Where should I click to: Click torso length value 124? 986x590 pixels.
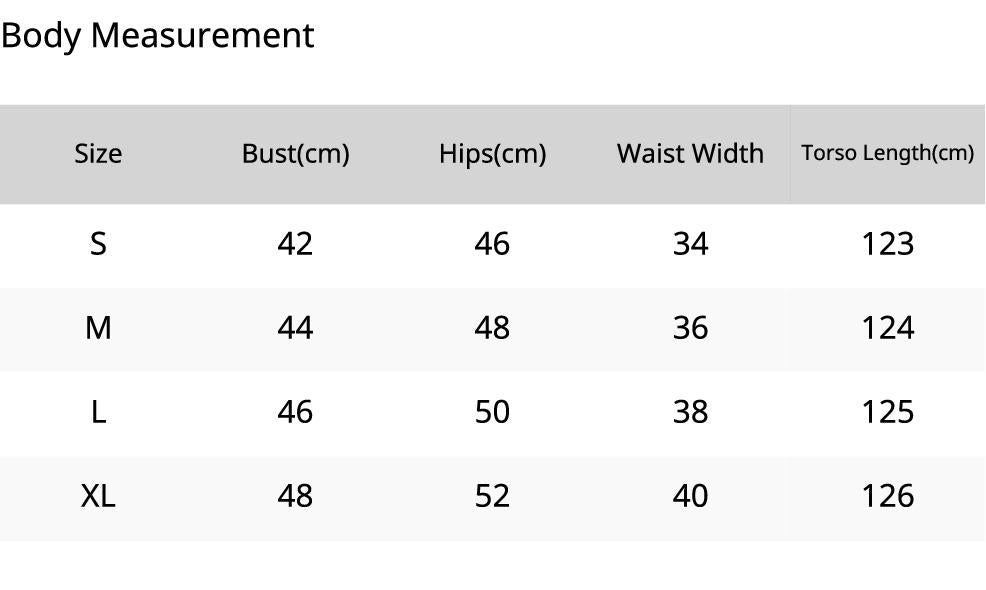887,328
